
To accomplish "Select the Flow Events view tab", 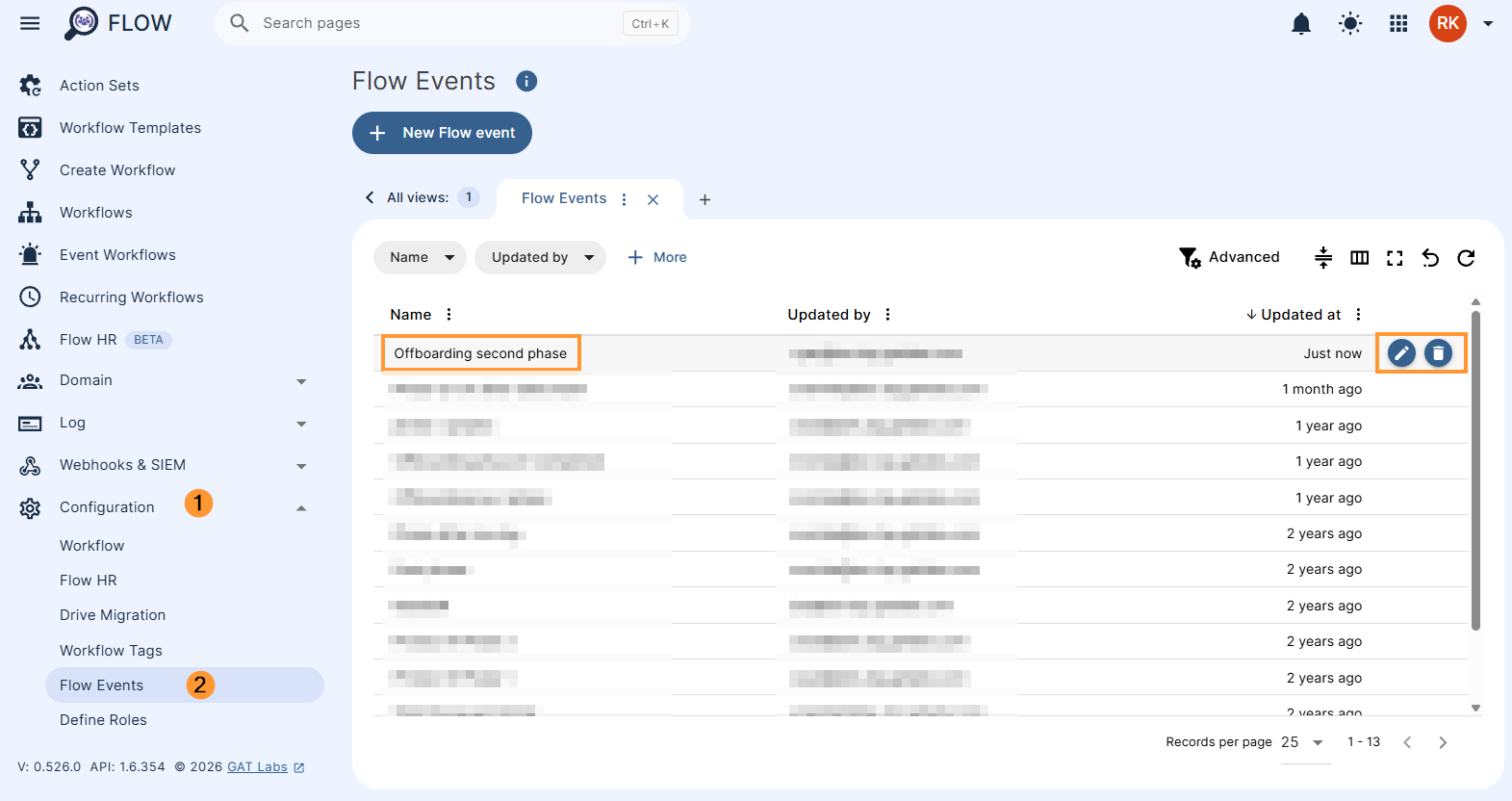I will (x=564, y=198).
